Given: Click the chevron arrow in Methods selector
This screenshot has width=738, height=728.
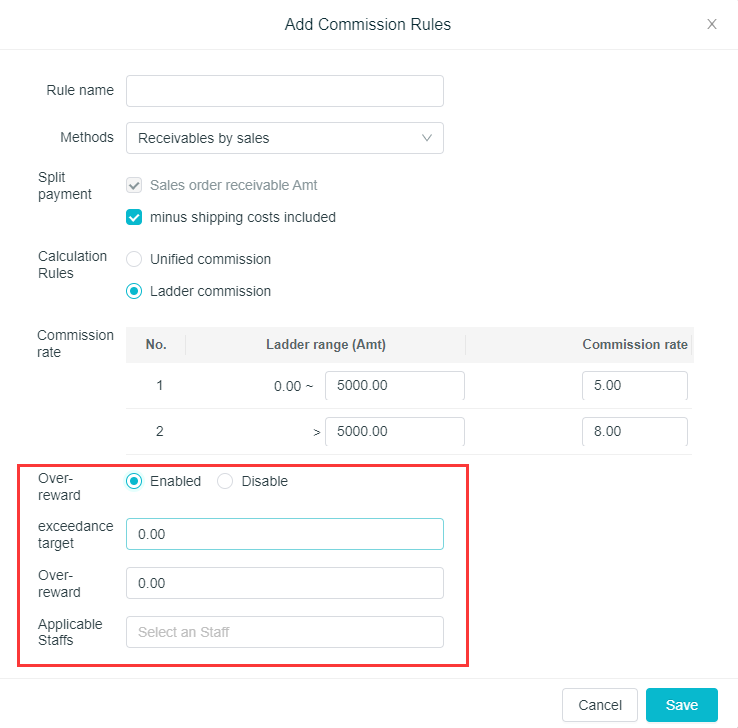Looking at the screenshot, I should tap(427, 138).
